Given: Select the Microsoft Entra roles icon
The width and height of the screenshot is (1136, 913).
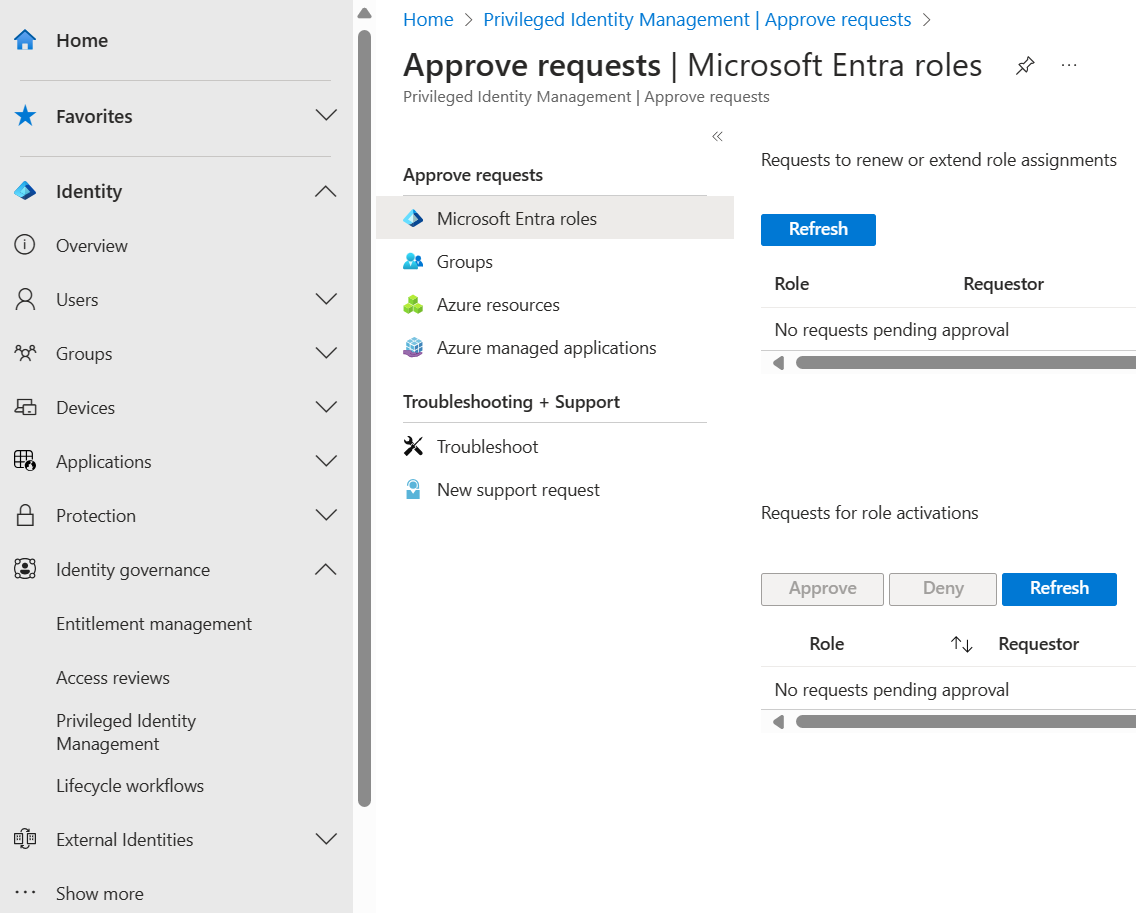Looking at the screenshot, I should [414, 218].
